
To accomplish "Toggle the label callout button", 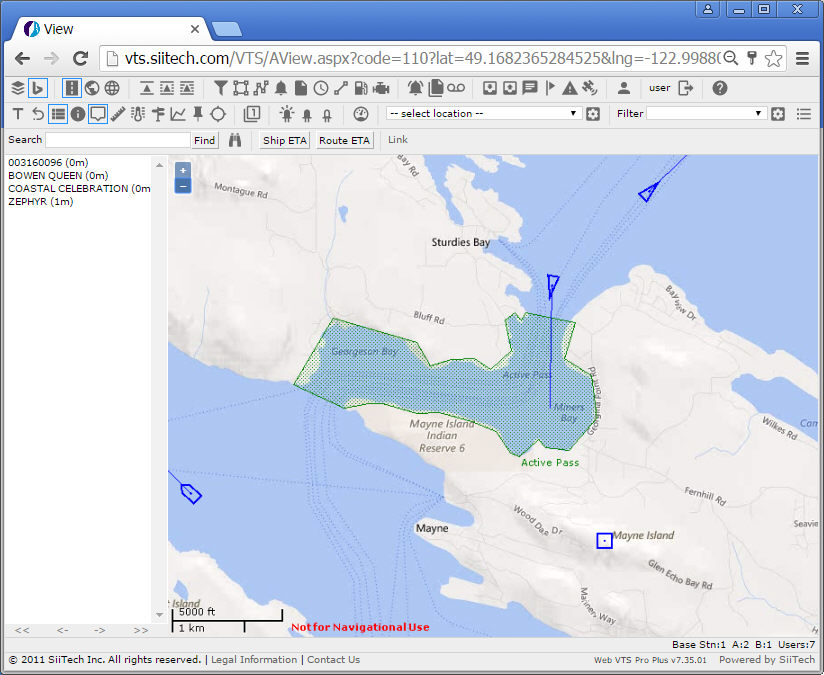I will pyautogui.click(x=98, y=114).
